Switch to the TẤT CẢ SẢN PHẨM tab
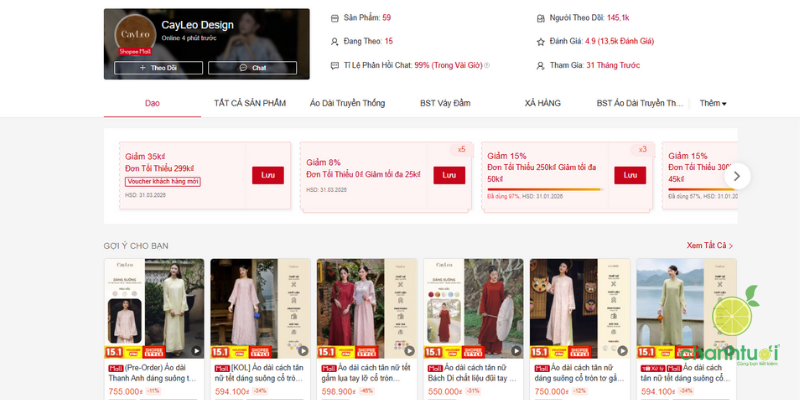Screen dimensions: 800x400 coord(250,103)
